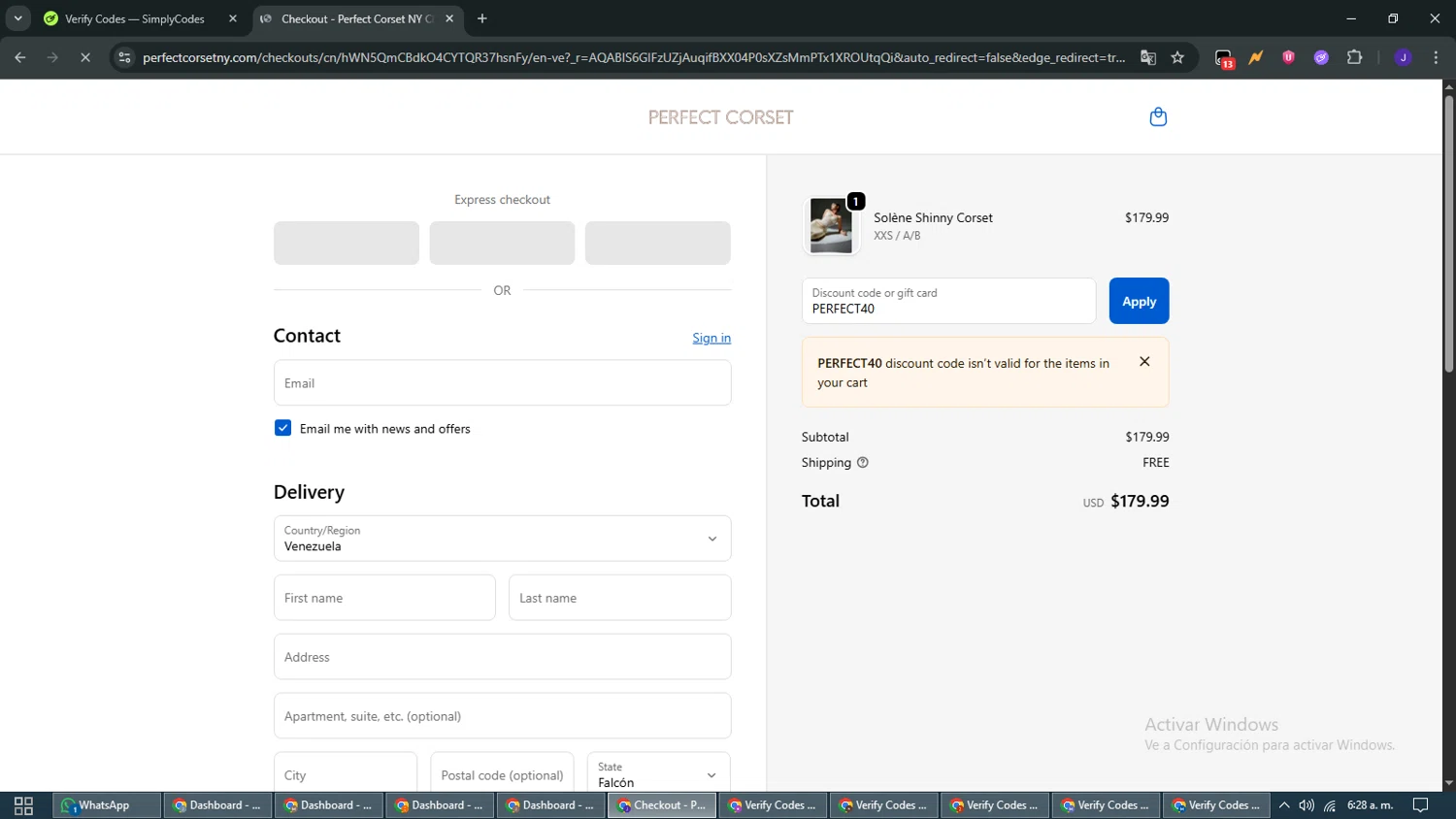The width and height of the screenshot is (1456, 819).
Task: Open the profile avatar J
Action: (x=1403, y=57)
